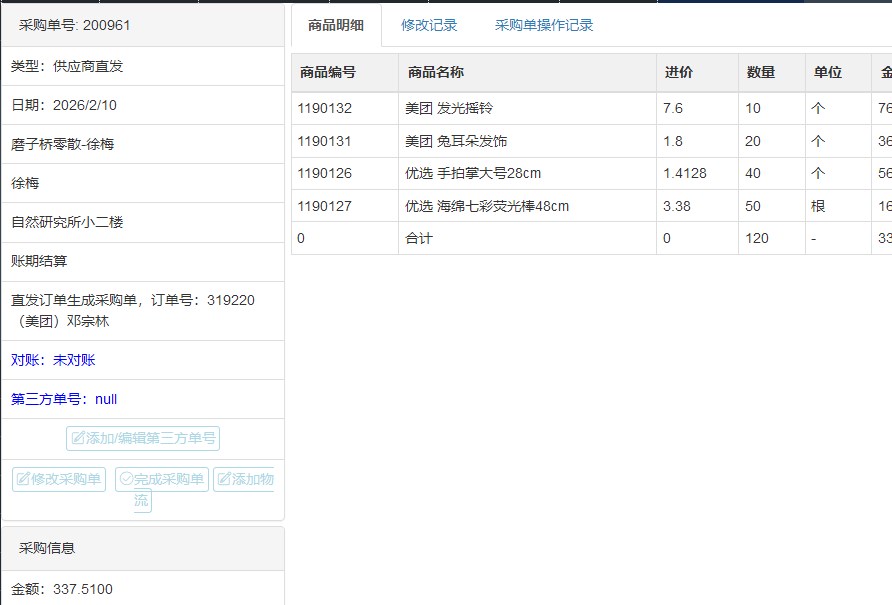This screenshot has width=892, height=605.
Task: Click the 进价 column header
Action: (678, 73)
